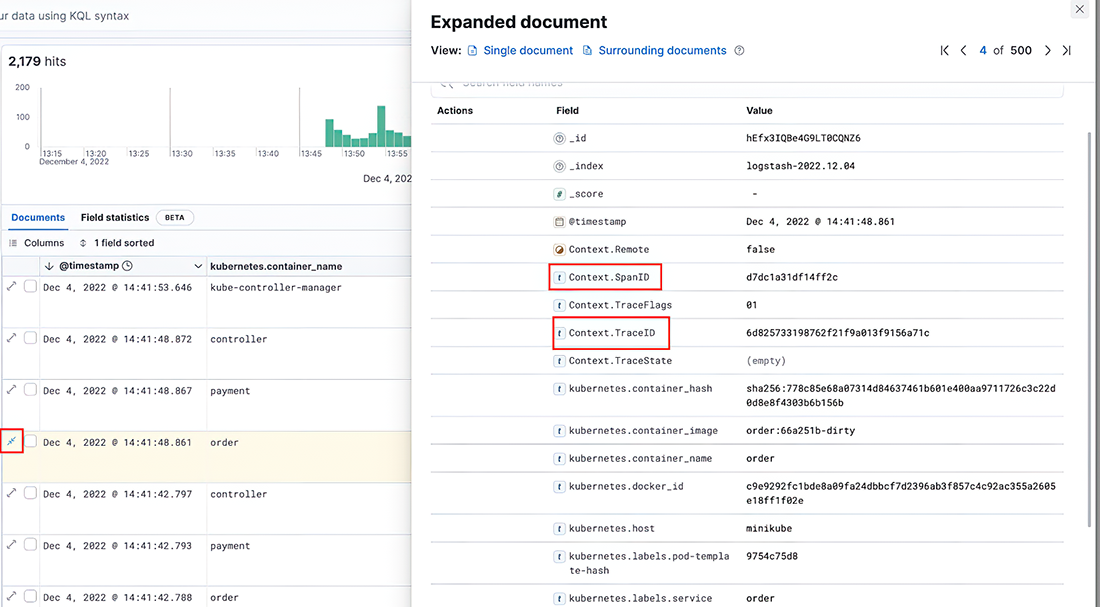This screenshot has width=1100, height=607.
Task: Go to next document arrow
Action: [x=1047, y=51]
